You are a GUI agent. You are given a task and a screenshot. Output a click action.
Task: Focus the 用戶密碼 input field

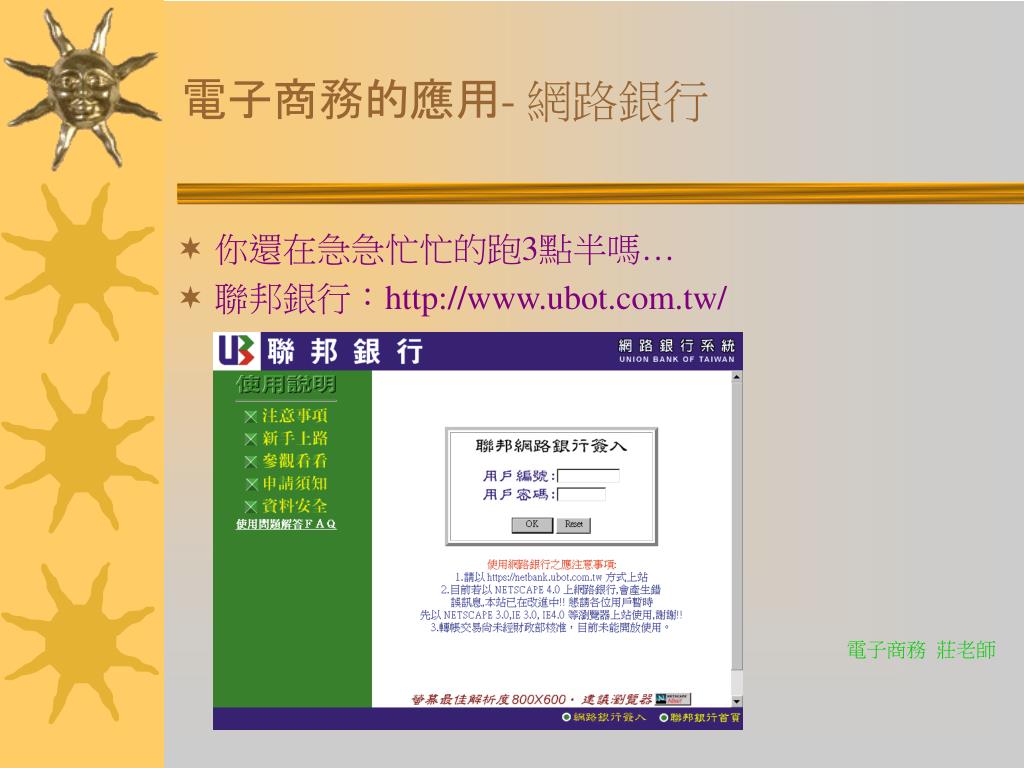point(581,494)
